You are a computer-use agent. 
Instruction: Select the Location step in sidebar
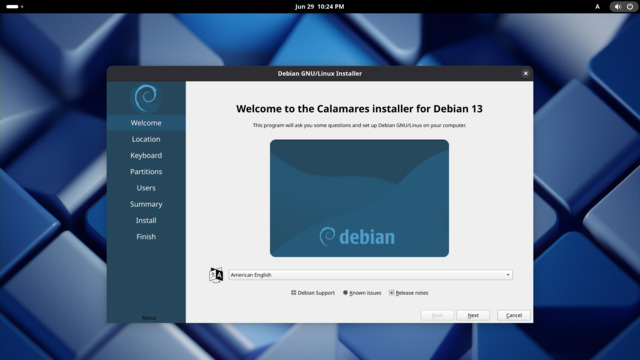(x=146, y=139)
